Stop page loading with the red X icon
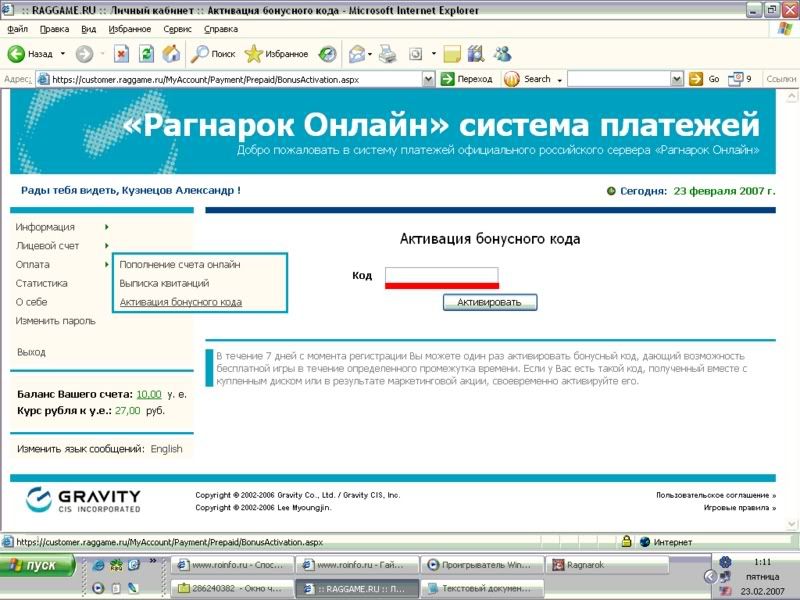The height and width of the screenshot is (600, 800). click(121, 54)
